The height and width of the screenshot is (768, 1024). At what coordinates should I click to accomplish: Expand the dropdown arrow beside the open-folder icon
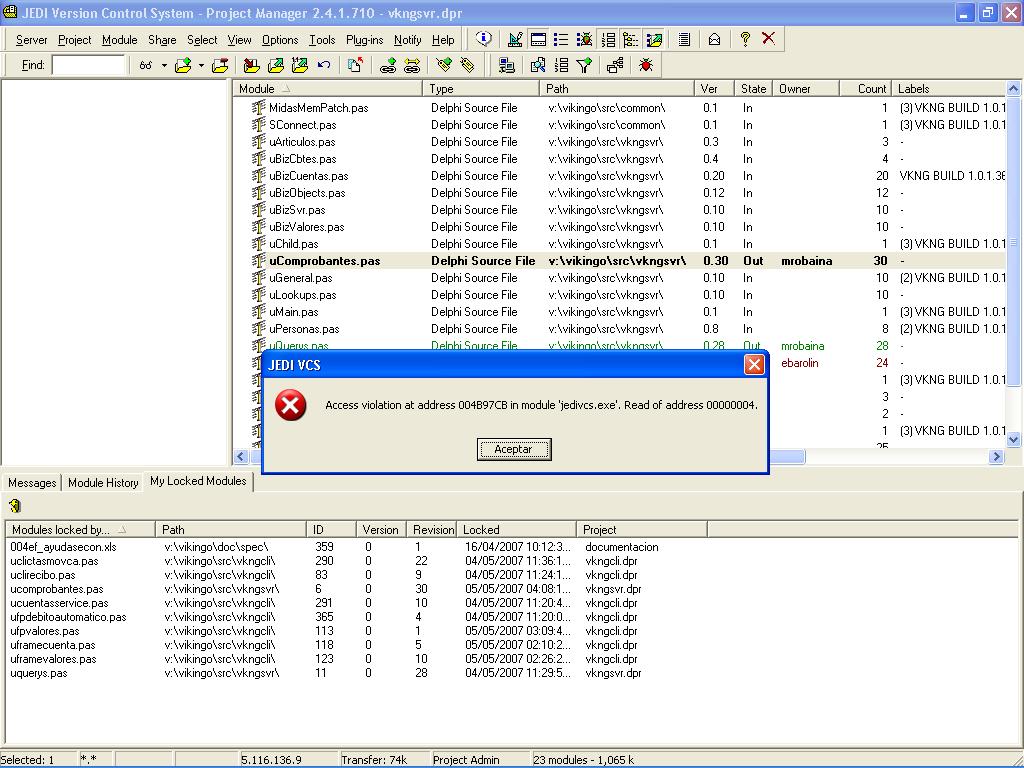(201, 65)
